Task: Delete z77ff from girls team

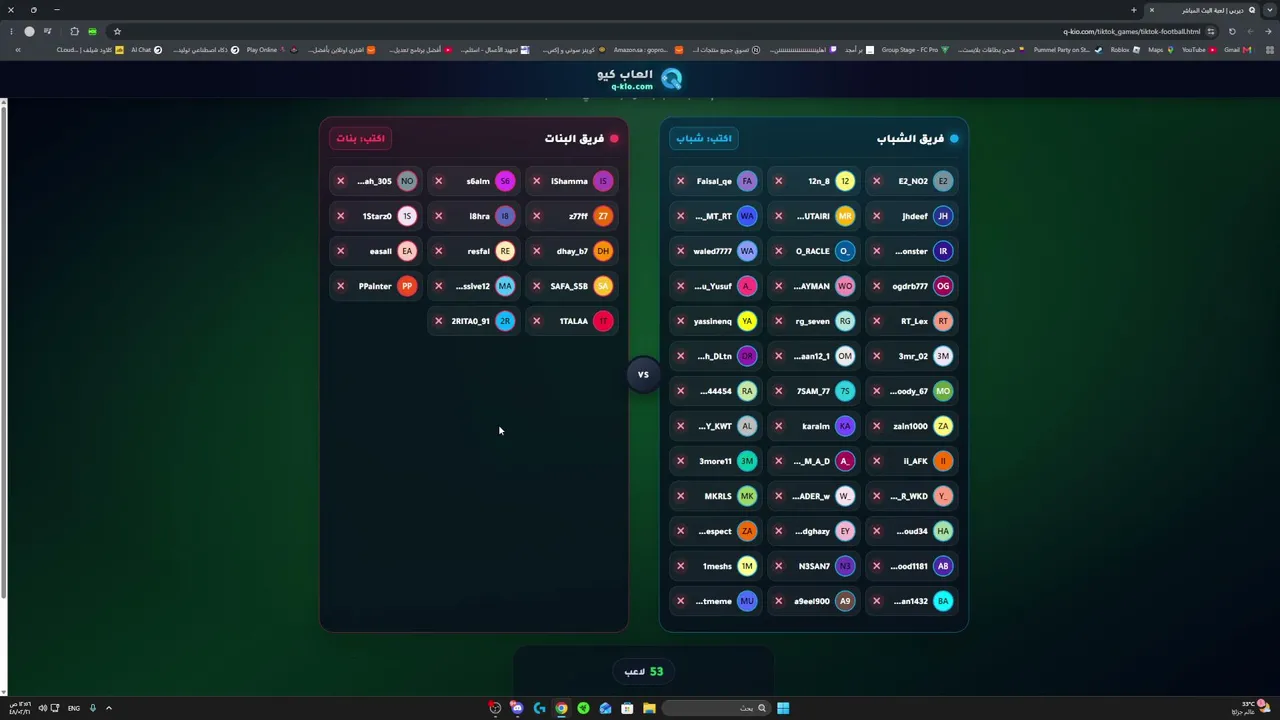Action: click(x=536, y=216)
